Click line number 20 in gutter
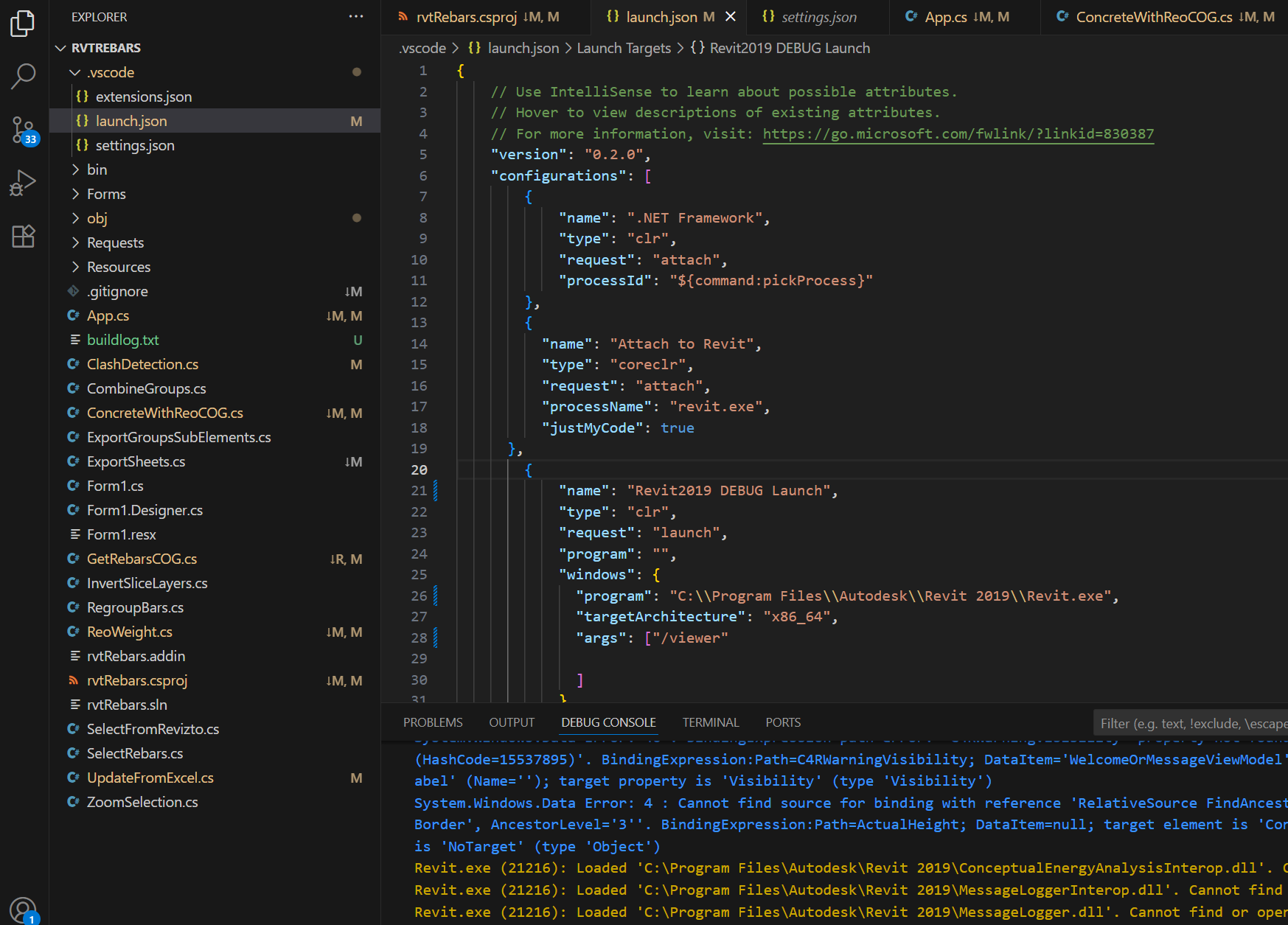The image size is (1288, 925). coord(419,470)
